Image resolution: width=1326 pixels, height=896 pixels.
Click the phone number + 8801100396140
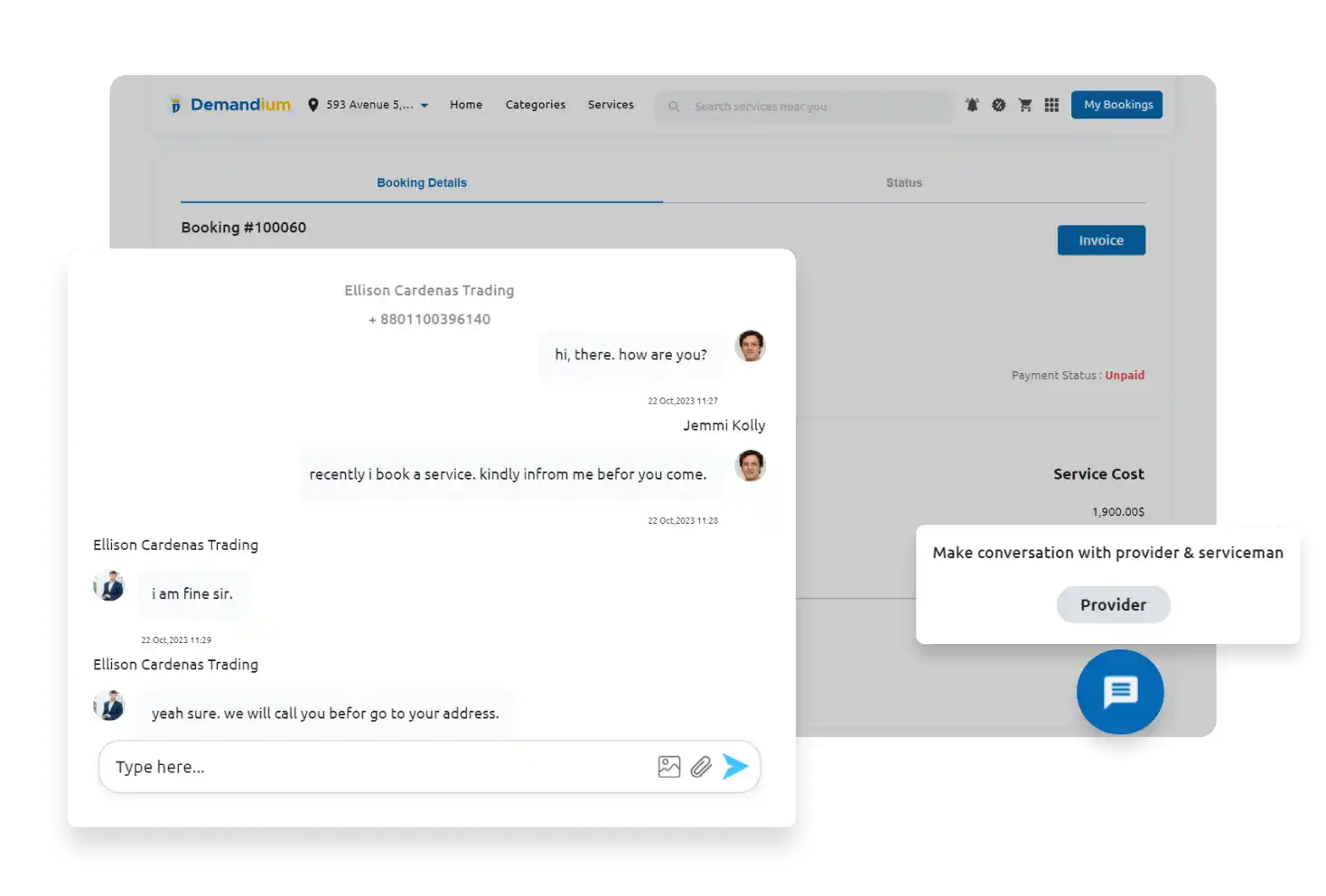click(429, 319)
